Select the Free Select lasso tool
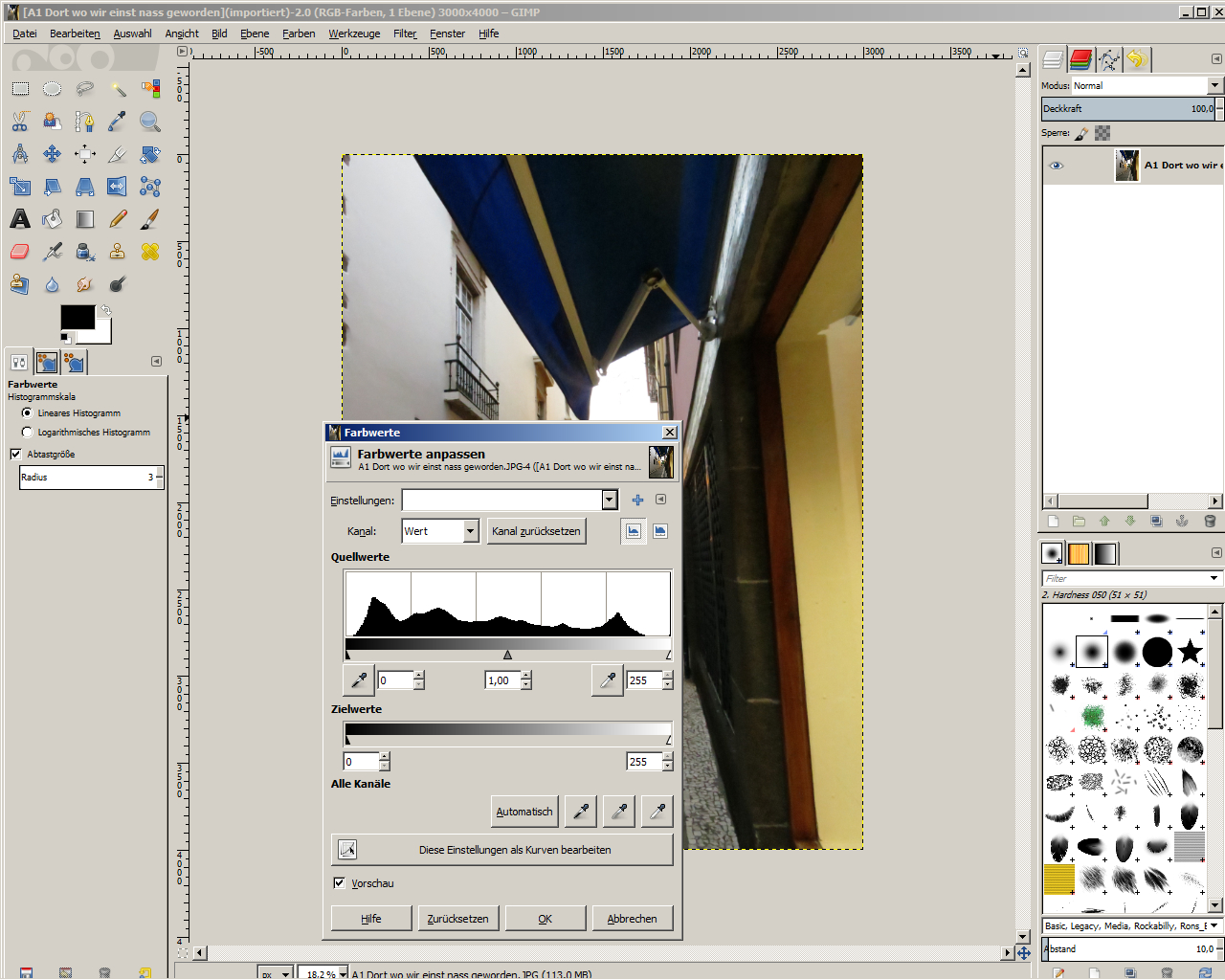The height and width of the screenshot is (980, 1225). [x=85, y=89]
